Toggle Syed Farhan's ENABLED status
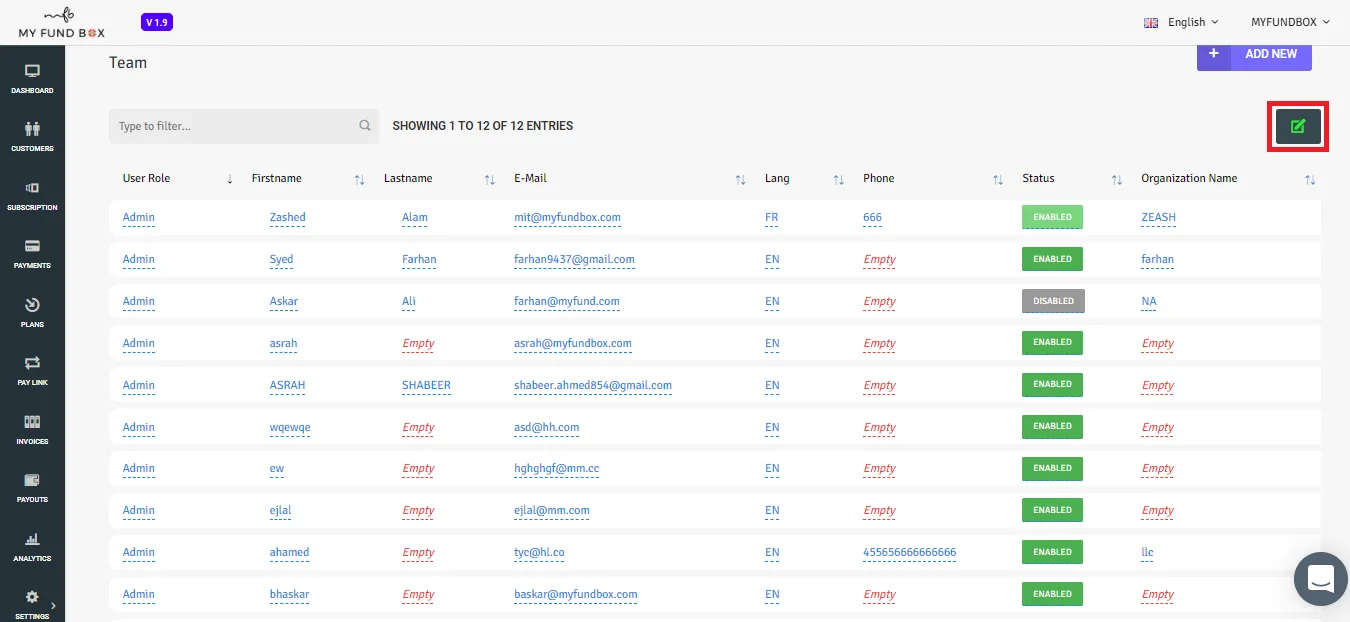Viewport: 1350px width, 622px height. coord(1052,259)
